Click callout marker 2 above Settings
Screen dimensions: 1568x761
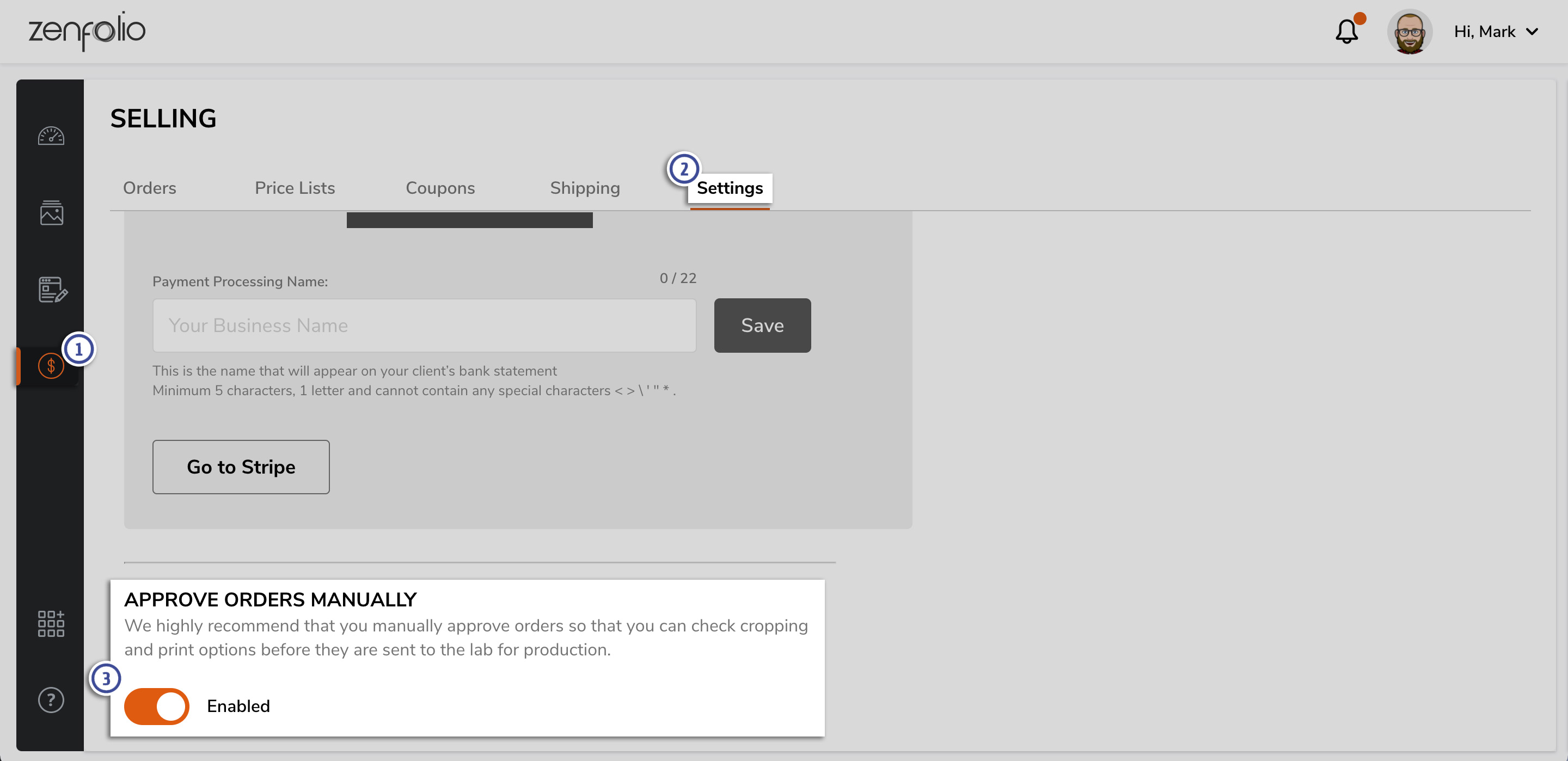684,169
